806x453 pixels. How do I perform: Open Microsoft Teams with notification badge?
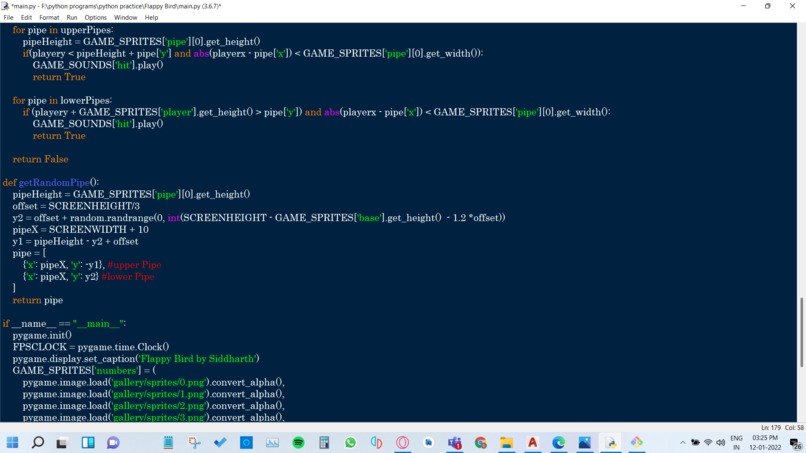click(x=454, y=442)
